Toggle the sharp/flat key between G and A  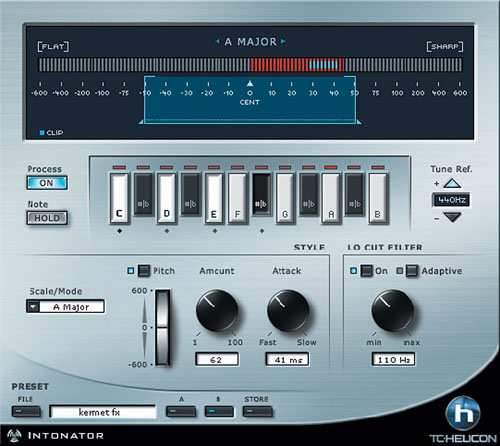[x=309, y=193]
